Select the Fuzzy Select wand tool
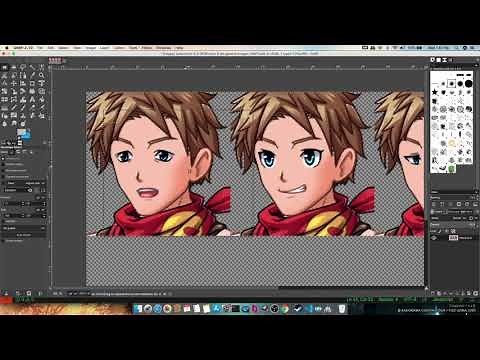The height and width of the screenshot is (360, 480). pyautogui.click(x=32, y=67)
